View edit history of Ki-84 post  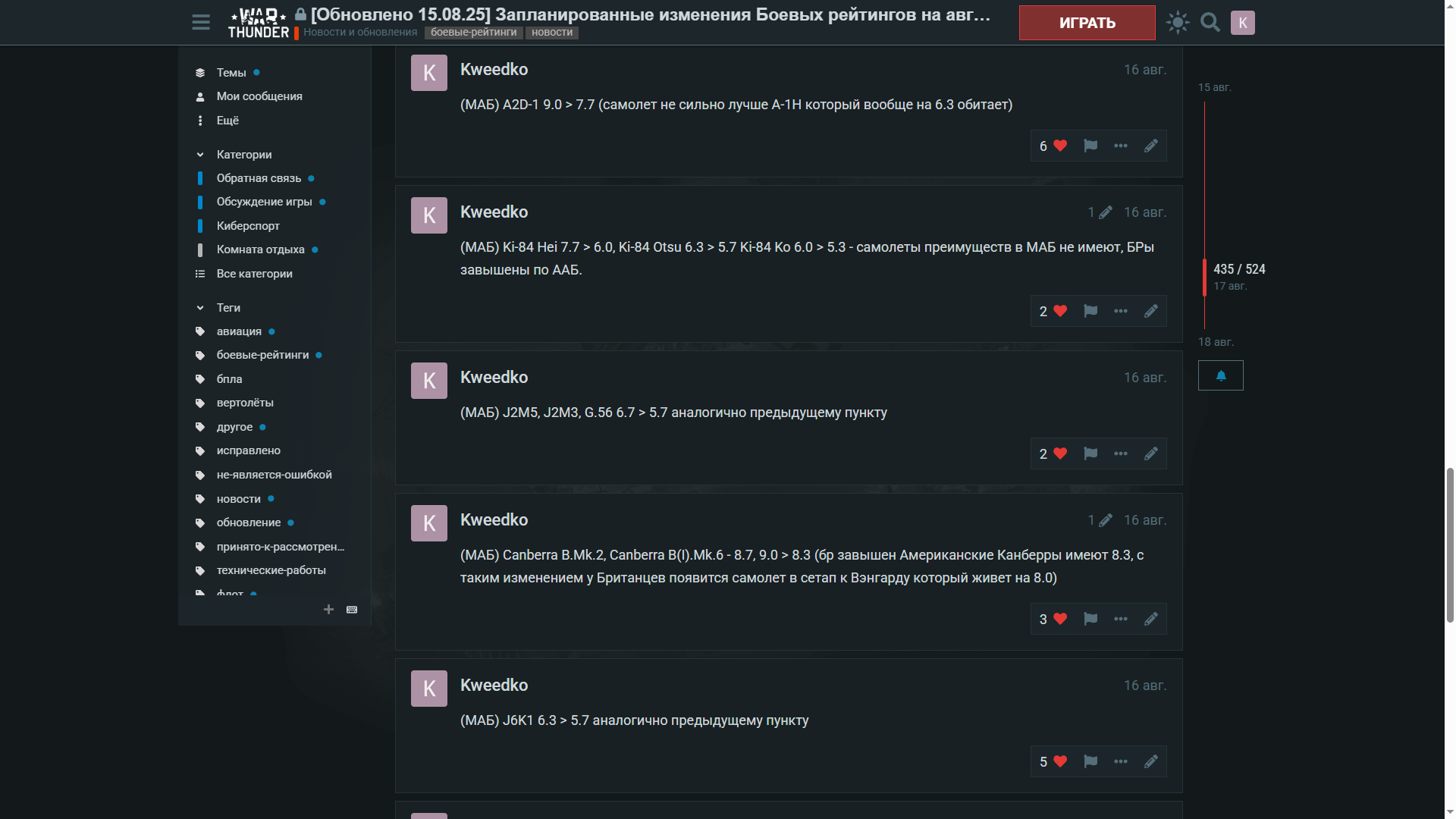coord(1100,212)
